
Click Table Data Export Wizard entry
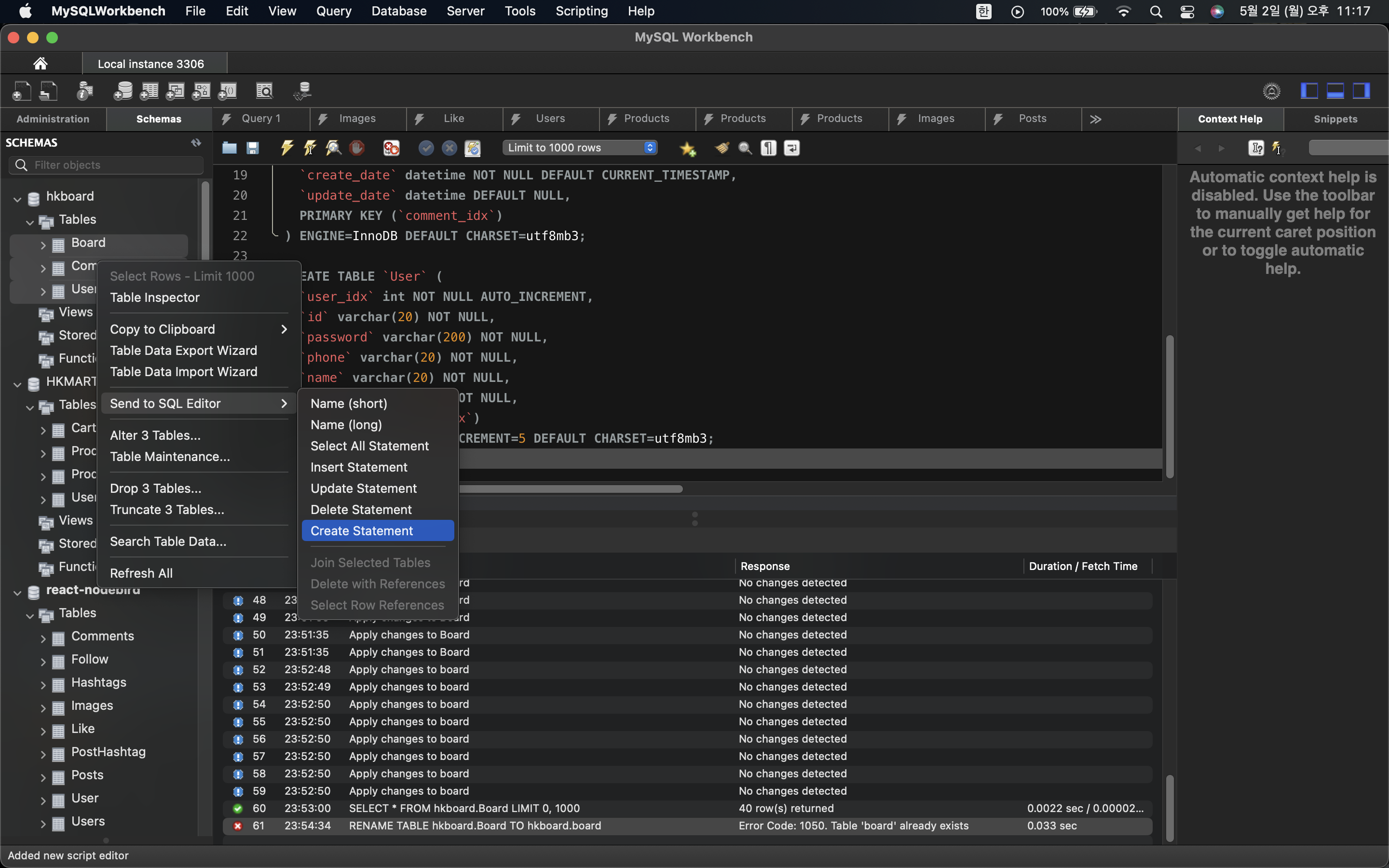coord(183,350)
